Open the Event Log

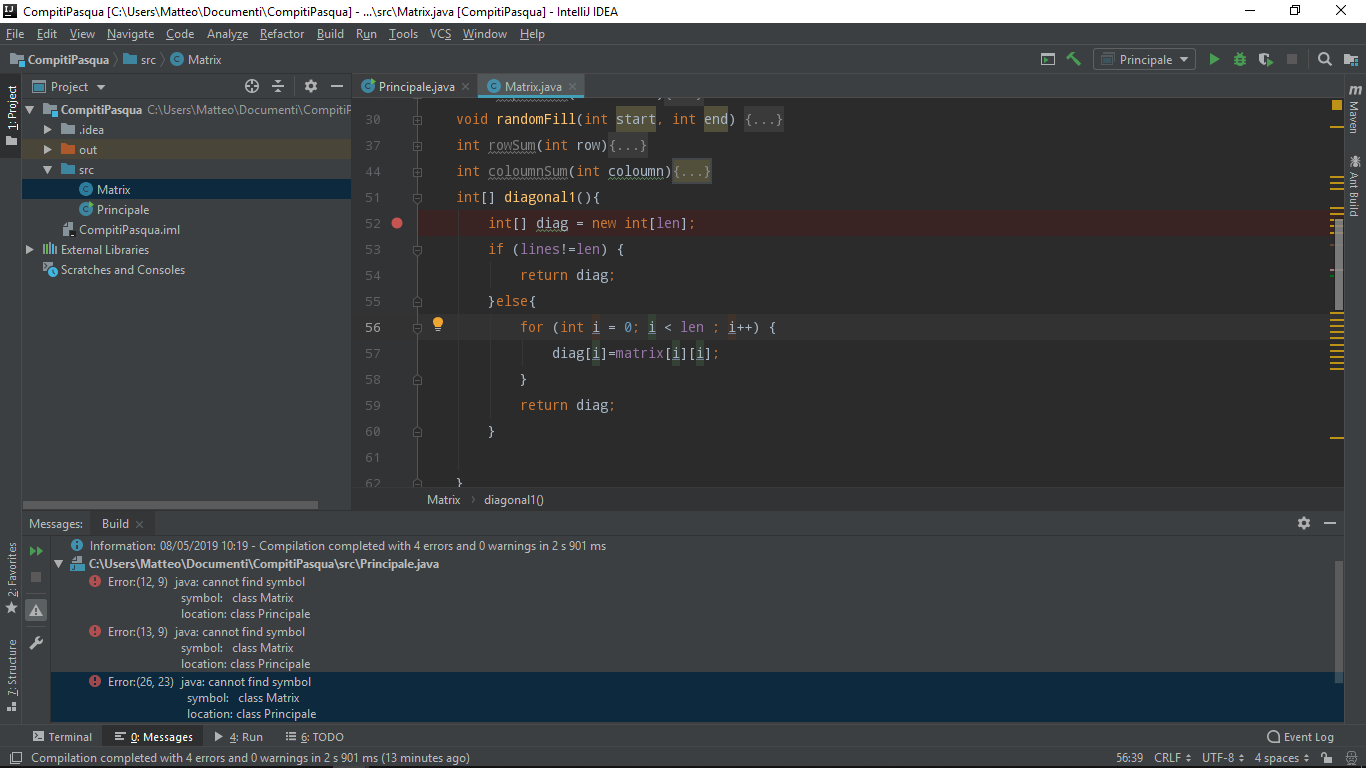(x=1300, y=737)
